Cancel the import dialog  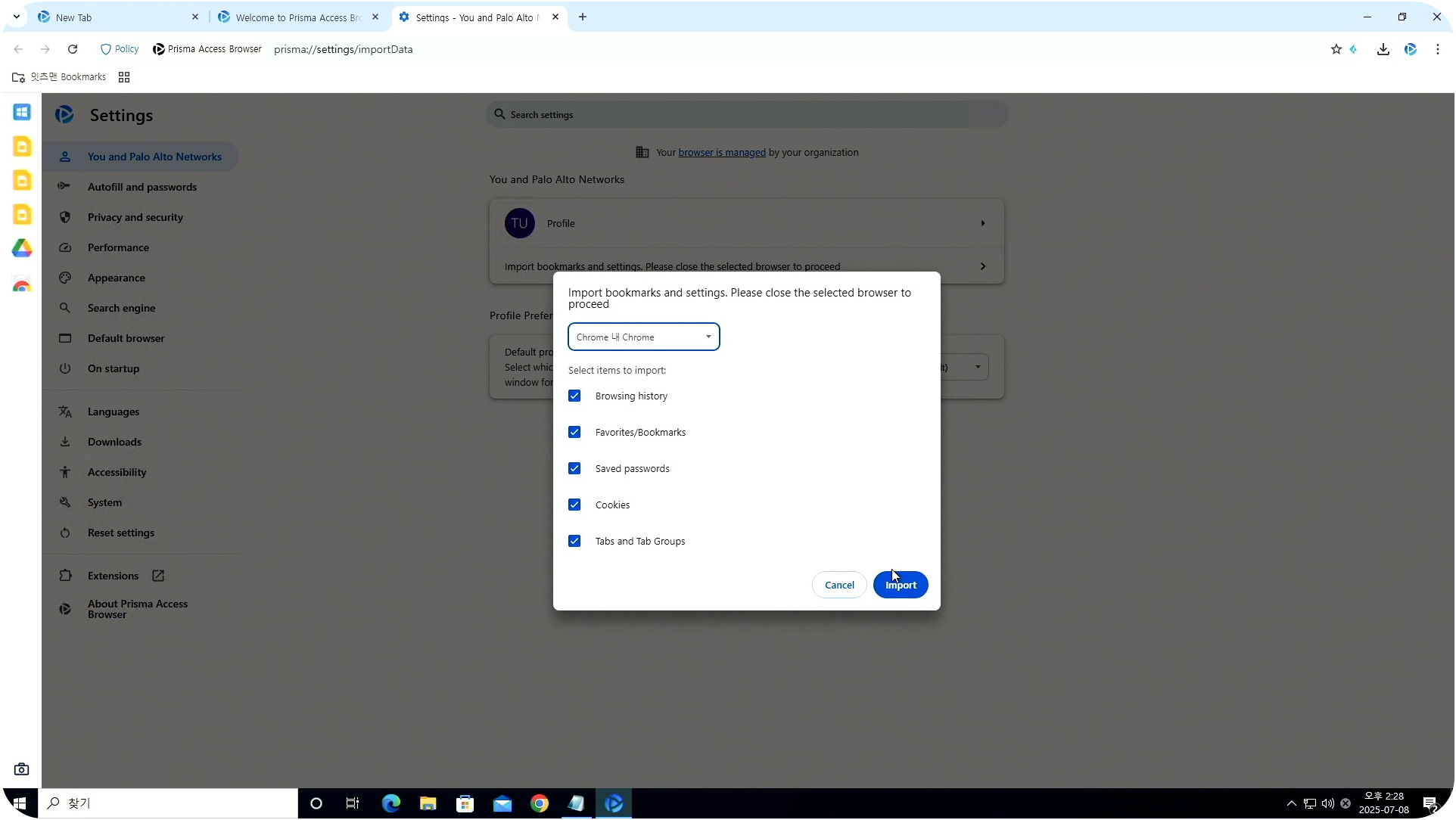pyautogui.click(x=839, y=585)
